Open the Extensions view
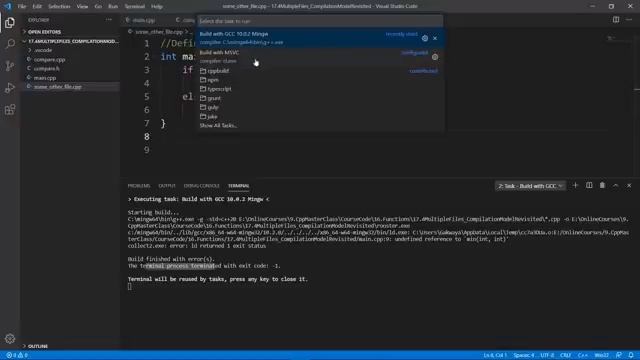Image resolution: width=640 pixels, height=360 pixels. tap(10, 109)
